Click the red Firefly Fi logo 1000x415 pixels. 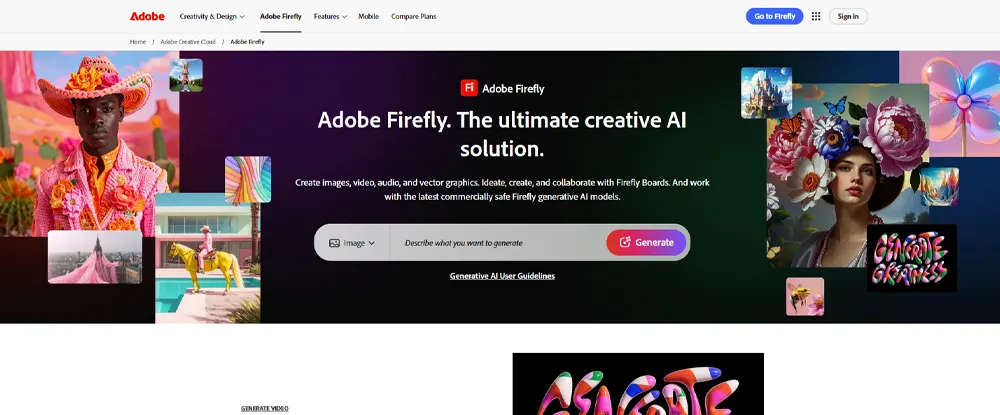(x=469, y=88)
